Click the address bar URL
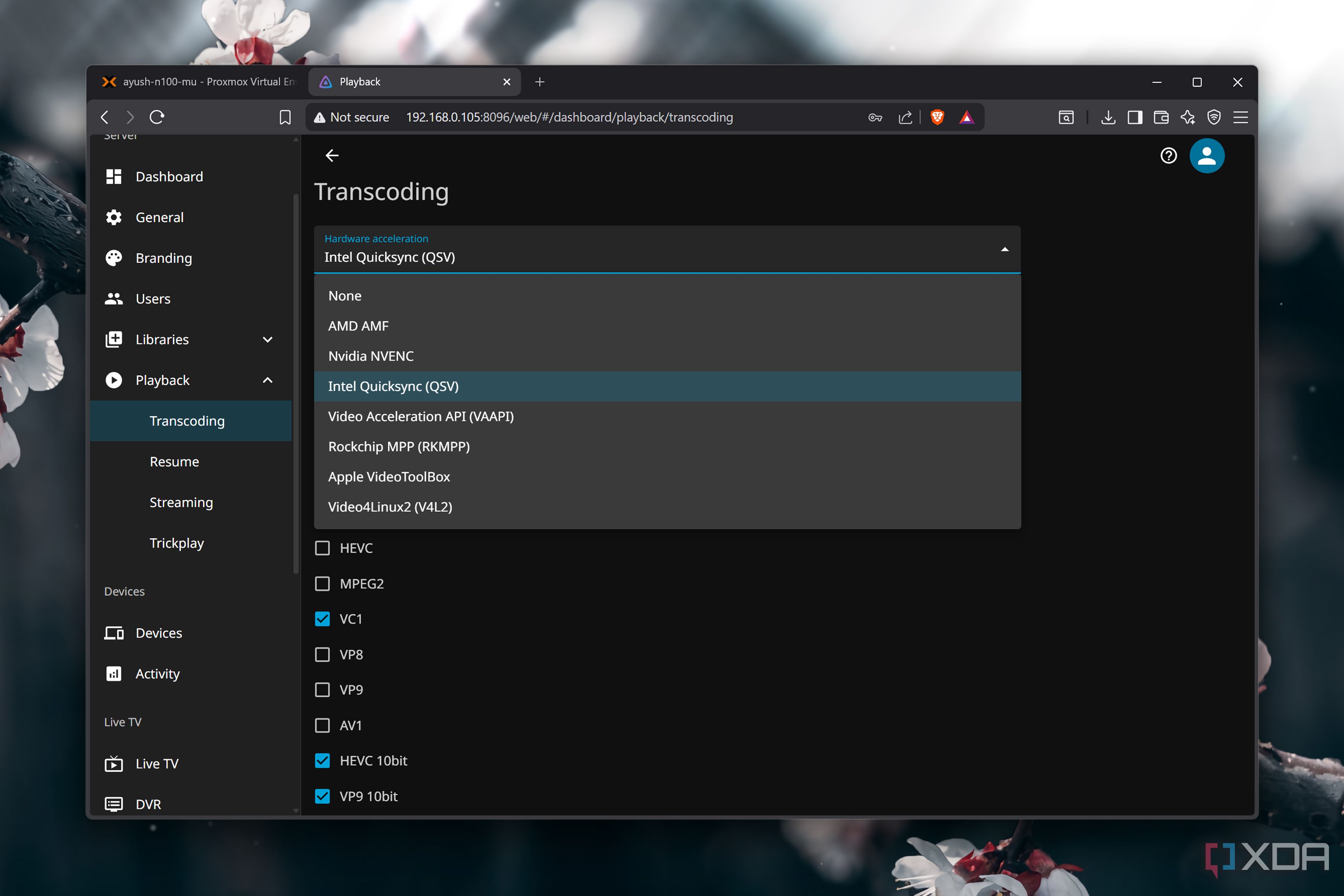 click(x=569, y=117)
